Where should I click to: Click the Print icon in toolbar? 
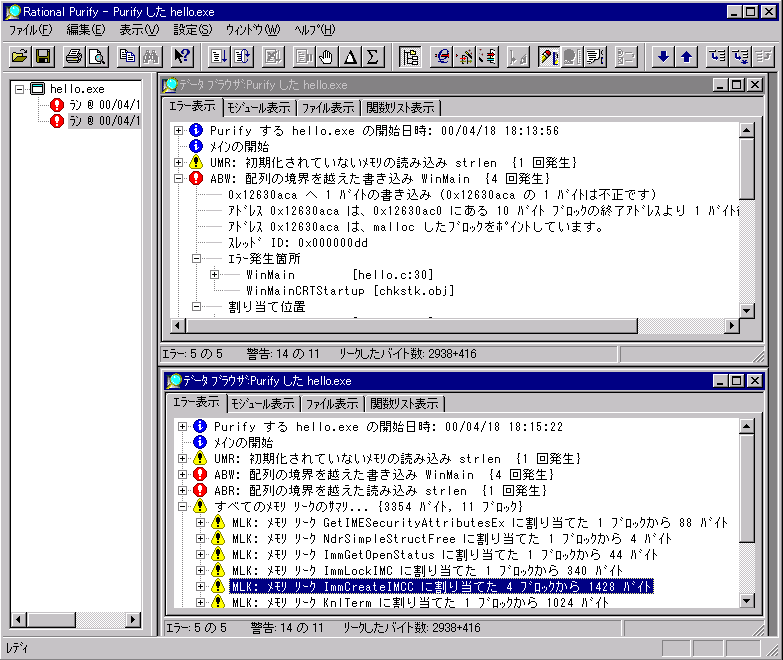74,56
